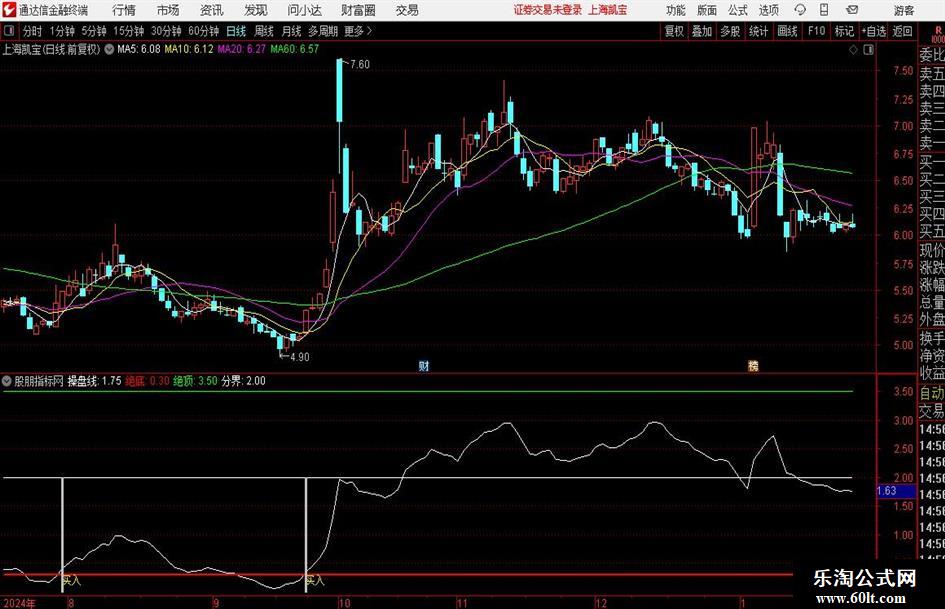Open the messages envelope icon
This screenshot has width=945, height=609.
852,10
